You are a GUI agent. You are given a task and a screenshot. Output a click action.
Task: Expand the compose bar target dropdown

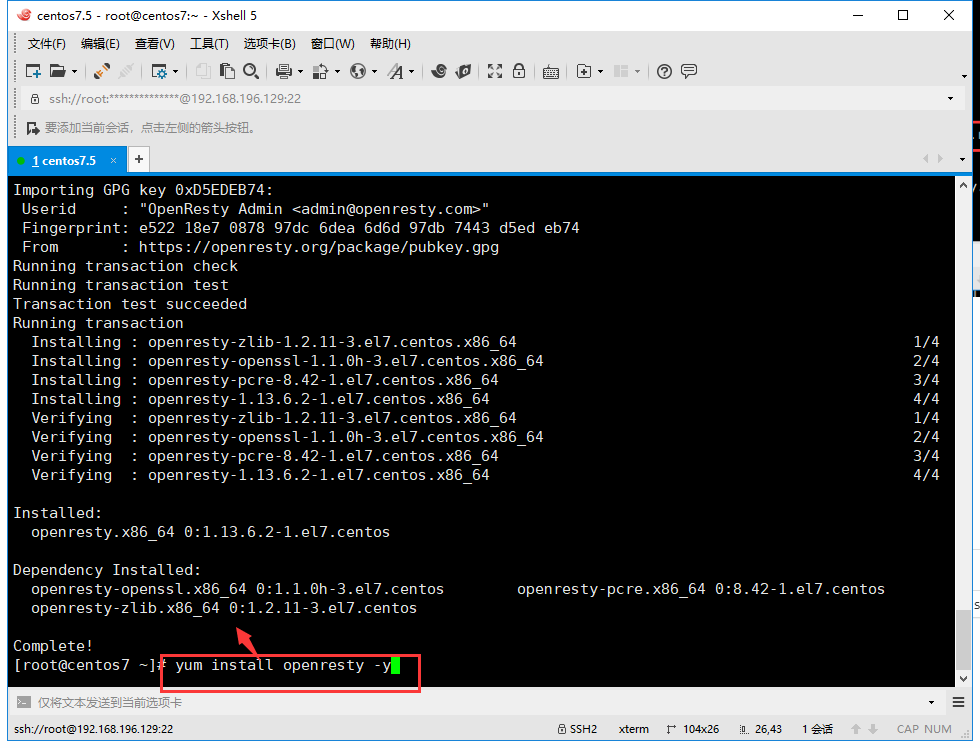click(931, 703)
